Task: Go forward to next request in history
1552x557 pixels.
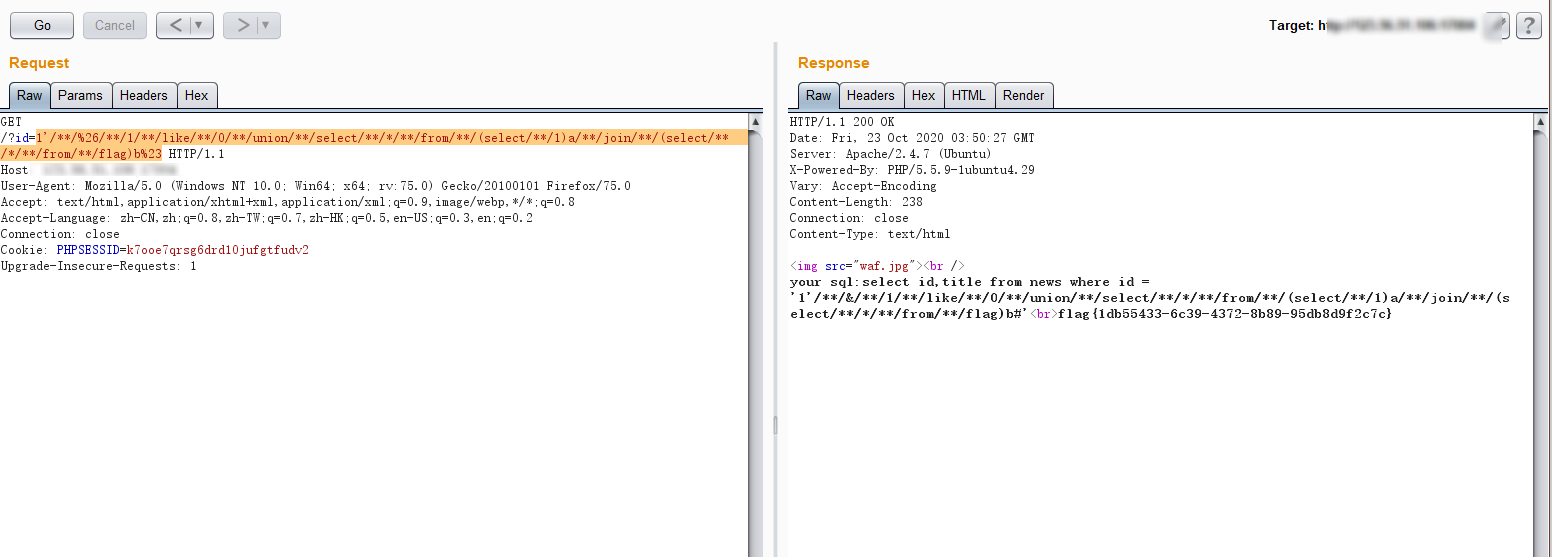Action: coord(242,25)
